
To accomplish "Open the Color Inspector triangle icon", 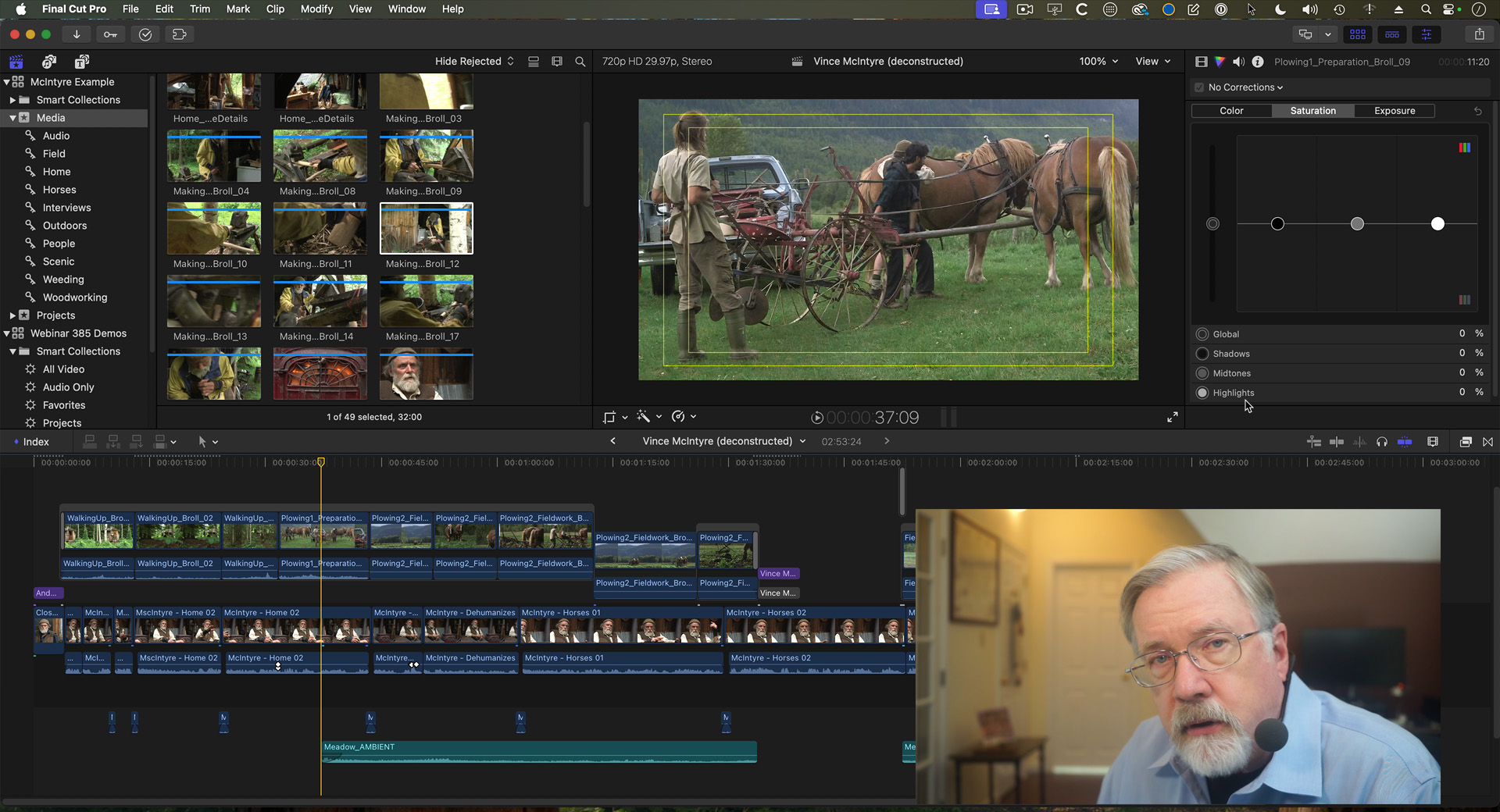I will tap(1220, 62).
